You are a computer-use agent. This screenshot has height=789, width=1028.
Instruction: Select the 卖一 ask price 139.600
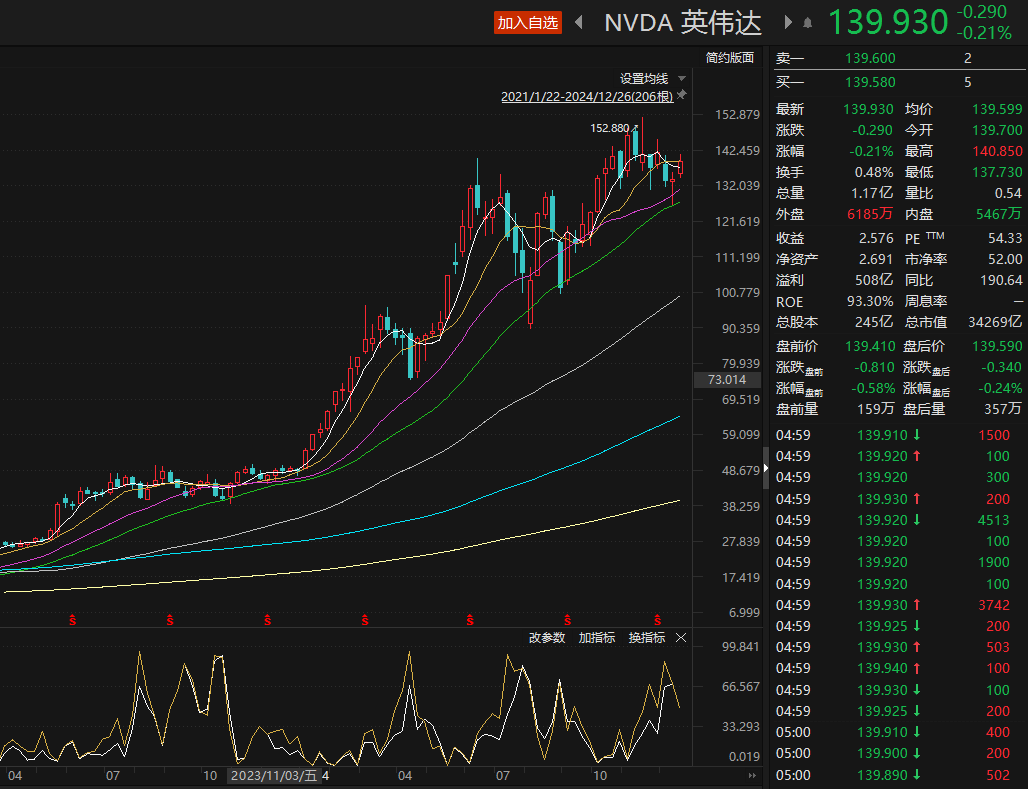point(870,59)
